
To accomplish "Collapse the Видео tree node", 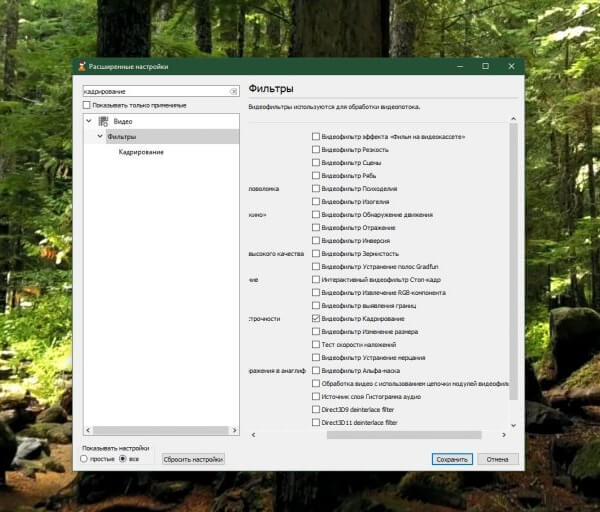I will point(89,121).
